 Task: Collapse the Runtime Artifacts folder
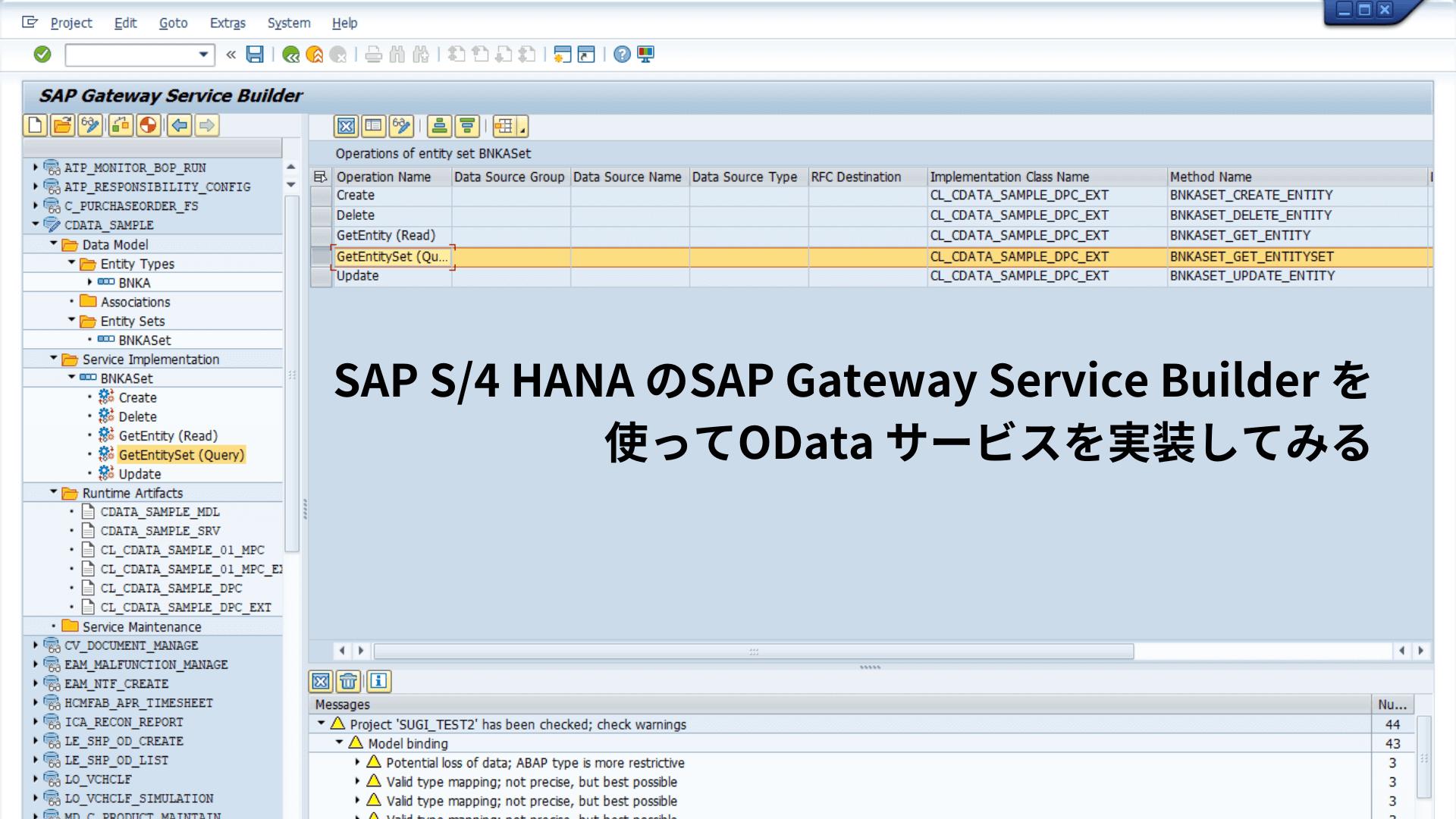(x=54, y=492)
